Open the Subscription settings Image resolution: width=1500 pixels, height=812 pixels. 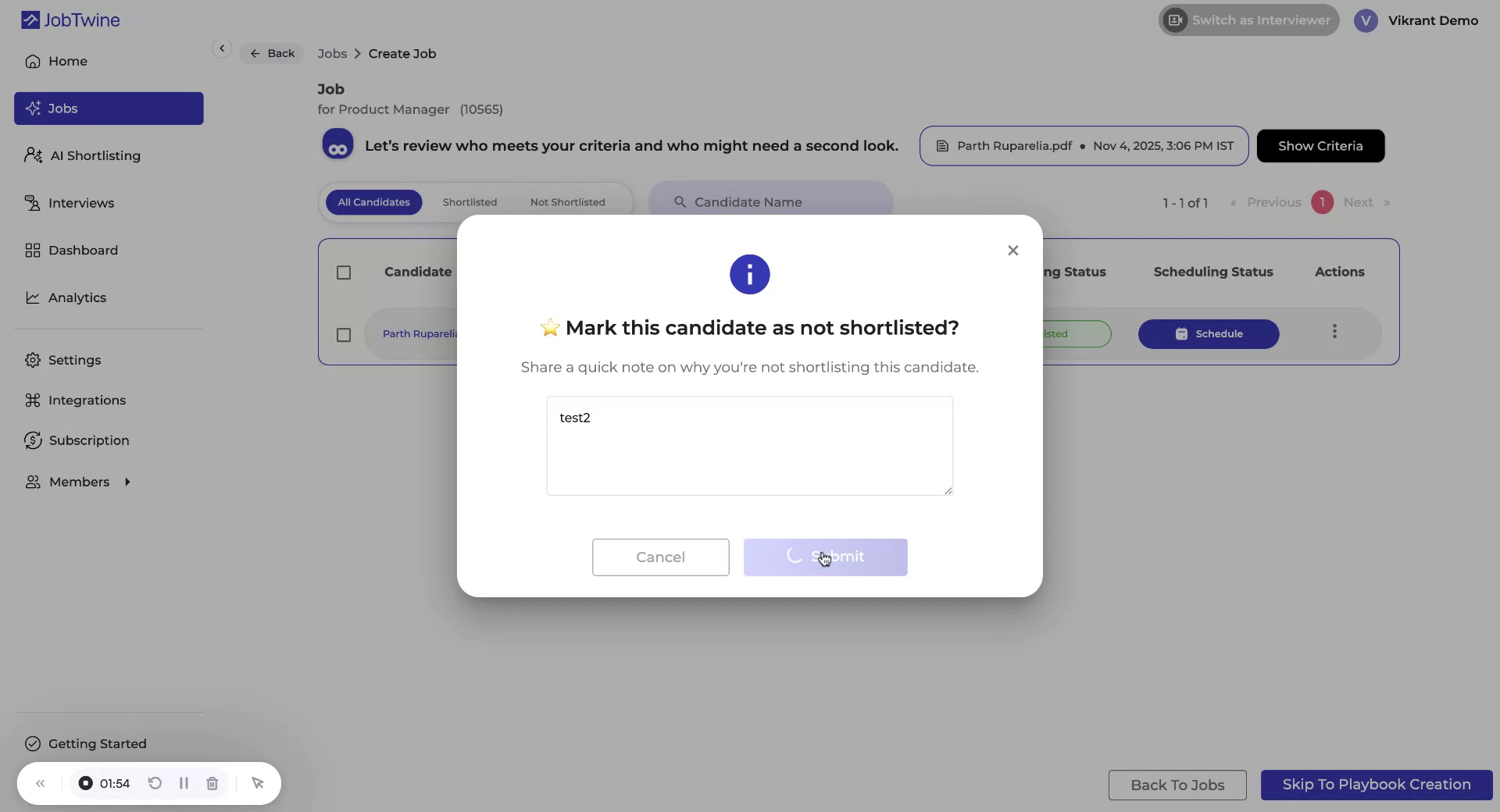pyautogui.click(x=89, y=440)
